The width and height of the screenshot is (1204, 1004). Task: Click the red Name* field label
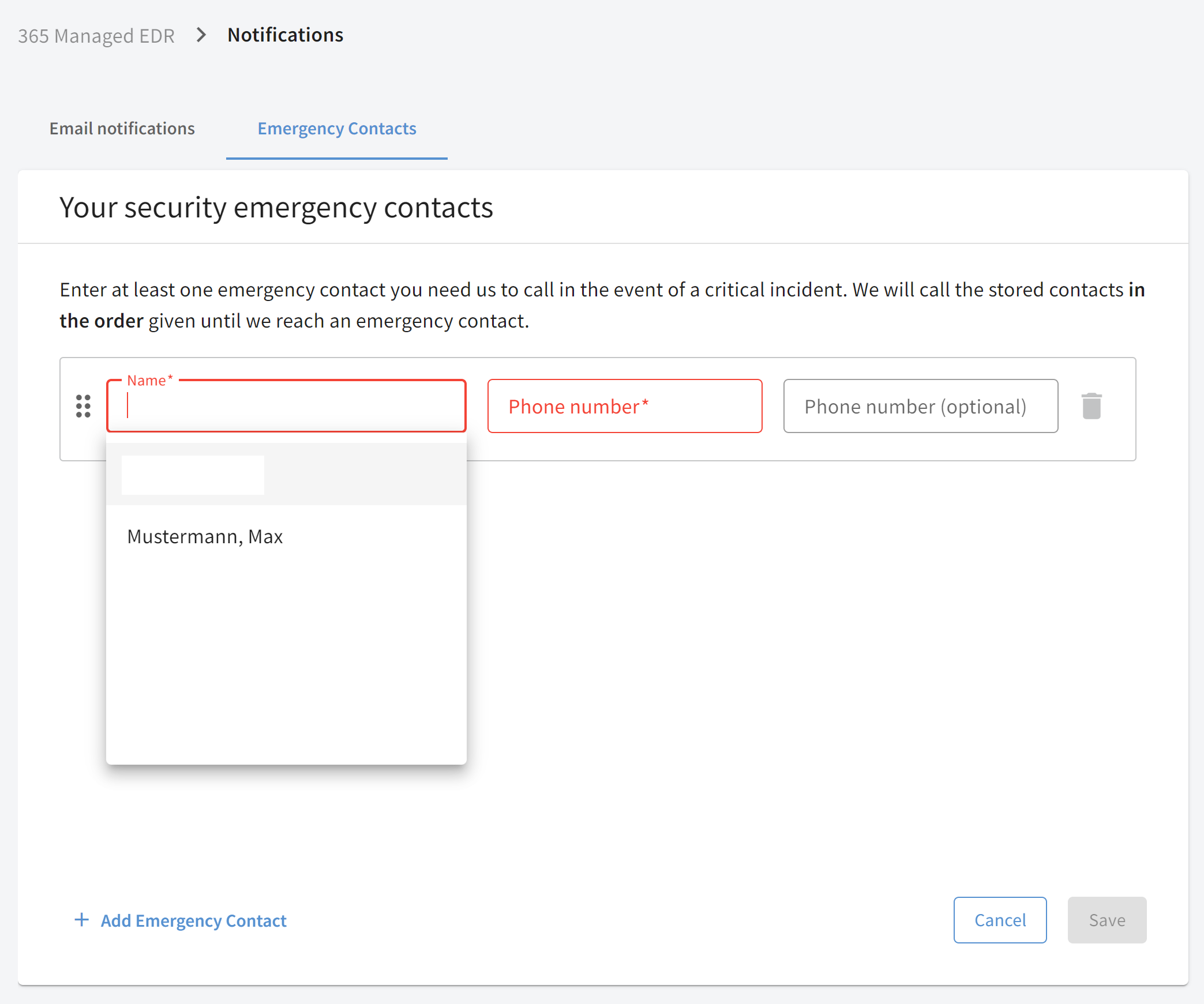click(x=150, y=381)
